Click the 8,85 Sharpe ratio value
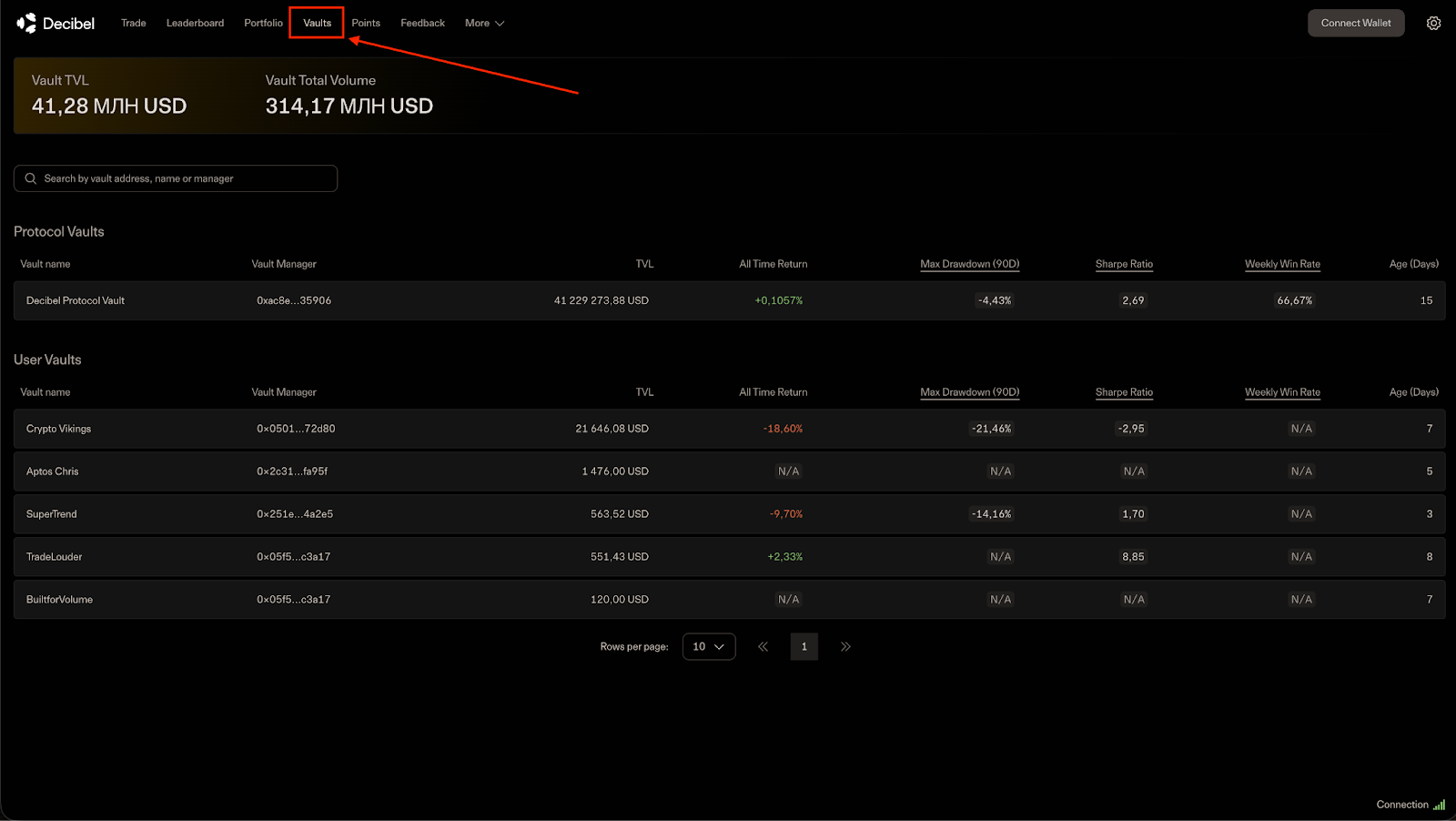 tap(1133, 557)
